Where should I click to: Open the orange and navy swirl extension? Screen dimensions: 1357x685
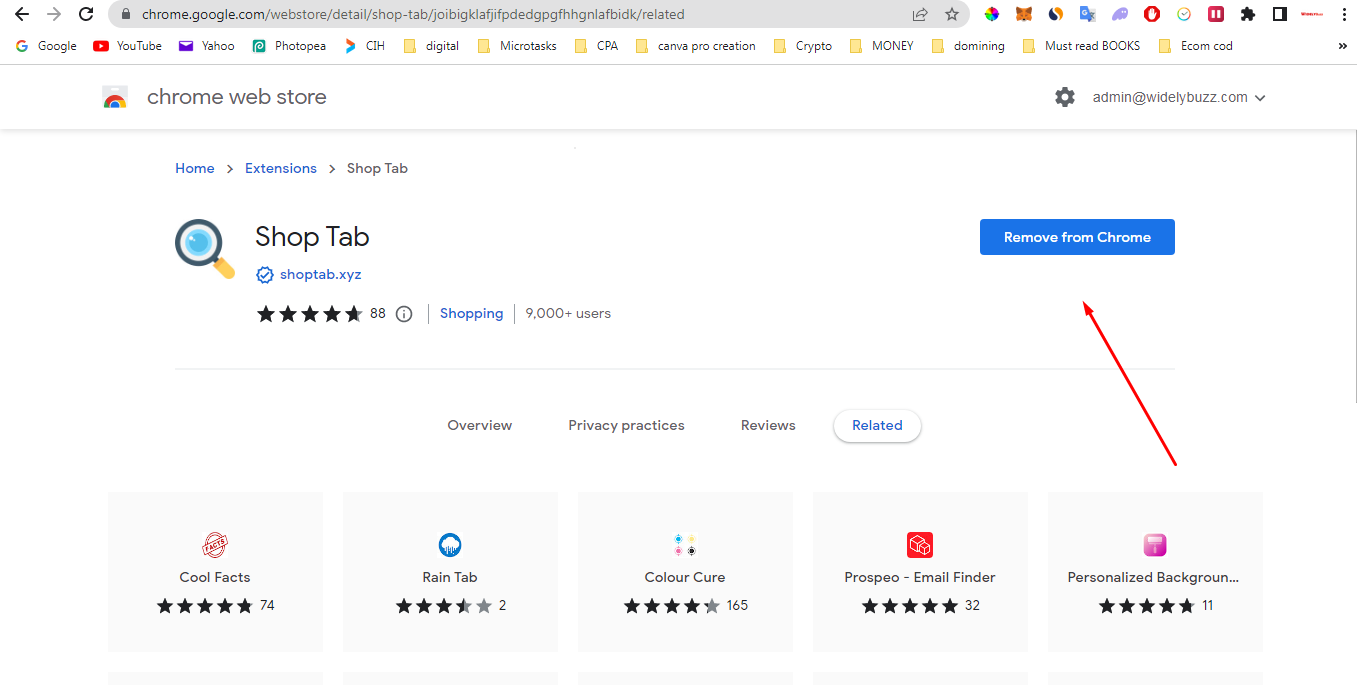tap(1055, 14)
